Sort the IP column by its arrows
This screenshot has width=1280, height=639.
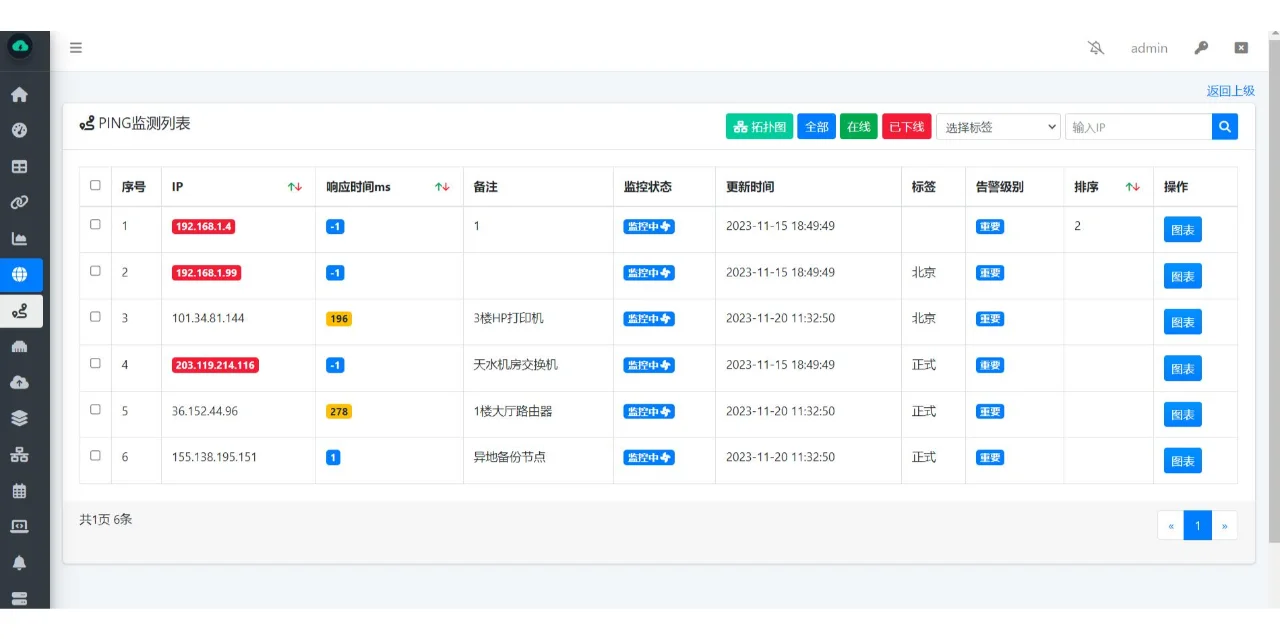[295, 186]
